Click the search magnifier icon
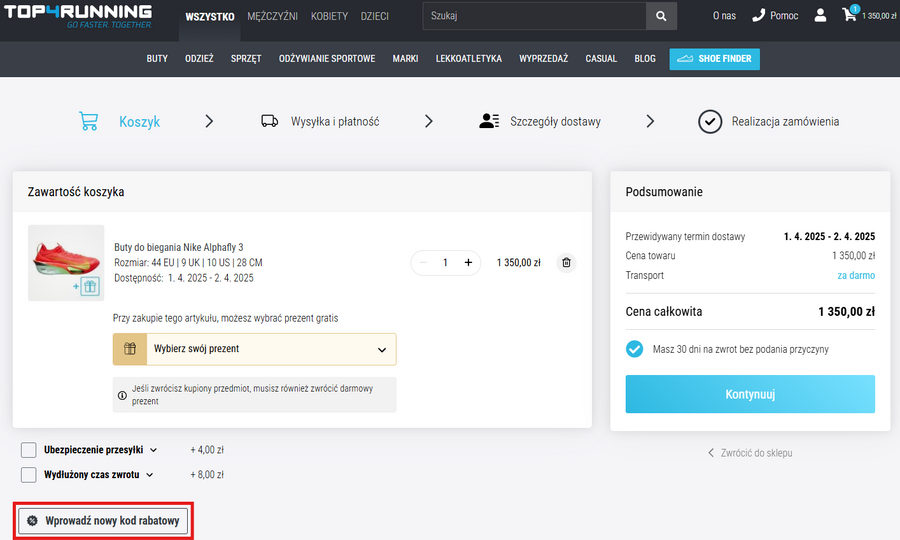 pyautogui.click(x=660, y=16)
